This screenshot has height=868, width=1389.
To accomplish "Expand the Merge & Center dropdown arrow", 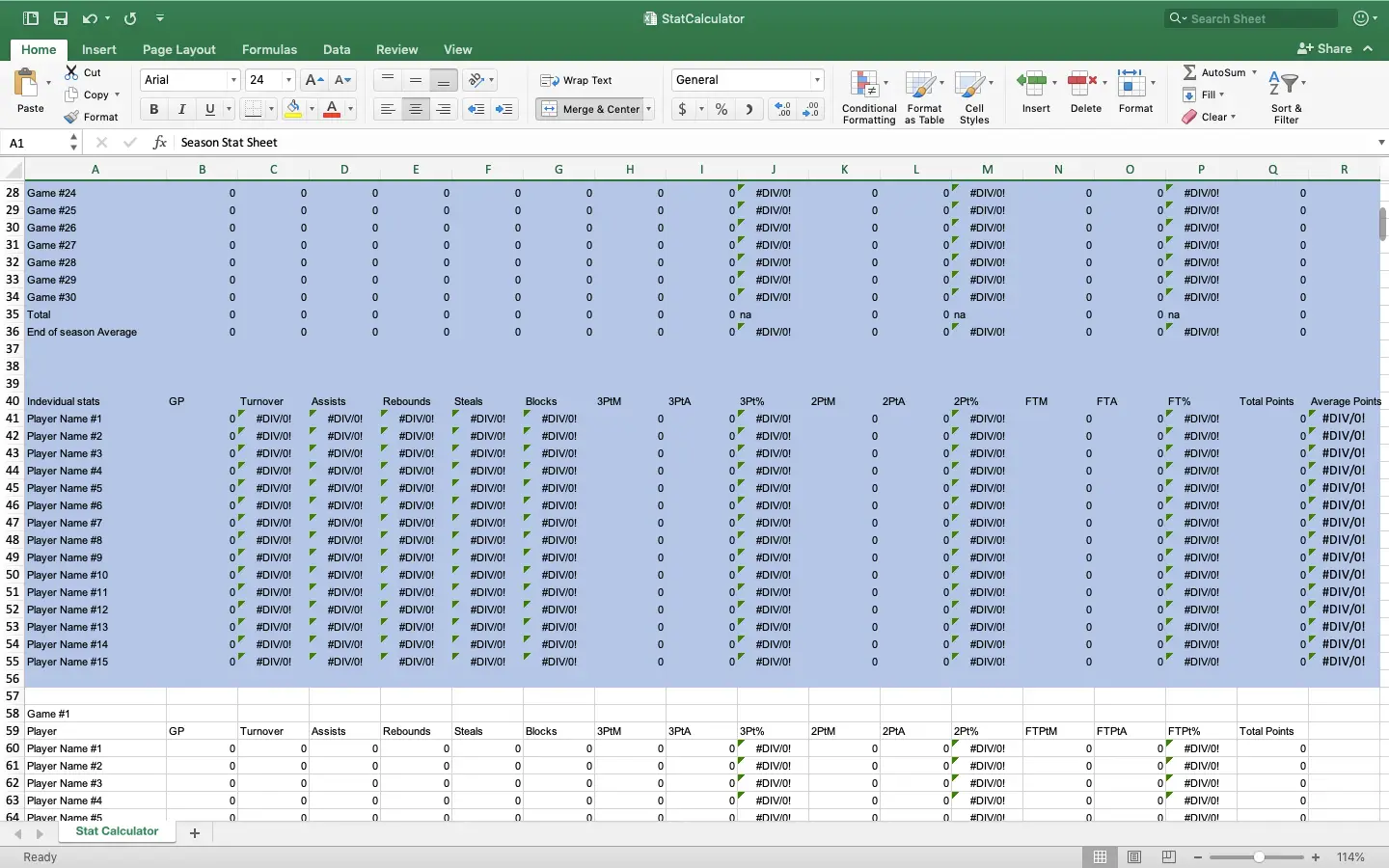I will [x=648, y=109].
